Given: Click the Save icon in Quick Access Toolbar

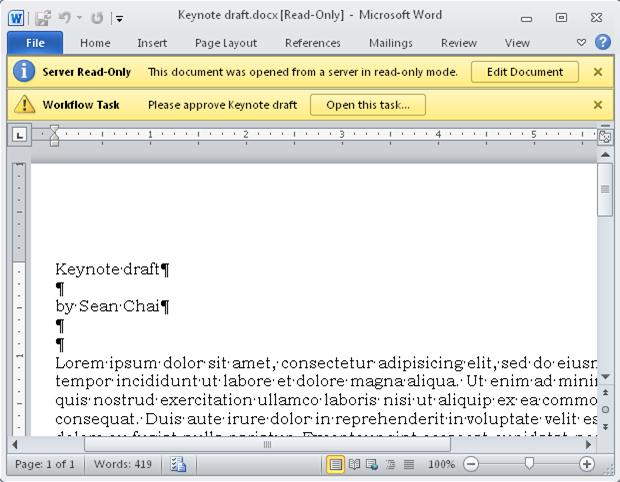Looking at the screenshot, I should pos(43,18).
